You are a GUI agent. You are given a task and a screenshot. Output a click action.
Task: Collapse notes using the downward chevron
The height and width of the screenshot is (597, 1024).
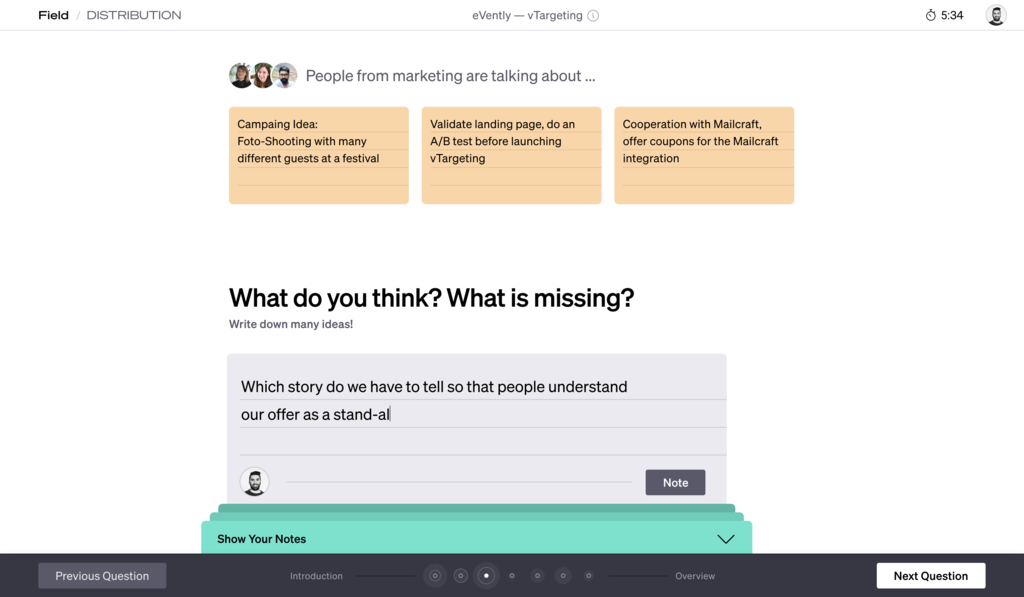(725, 538)
